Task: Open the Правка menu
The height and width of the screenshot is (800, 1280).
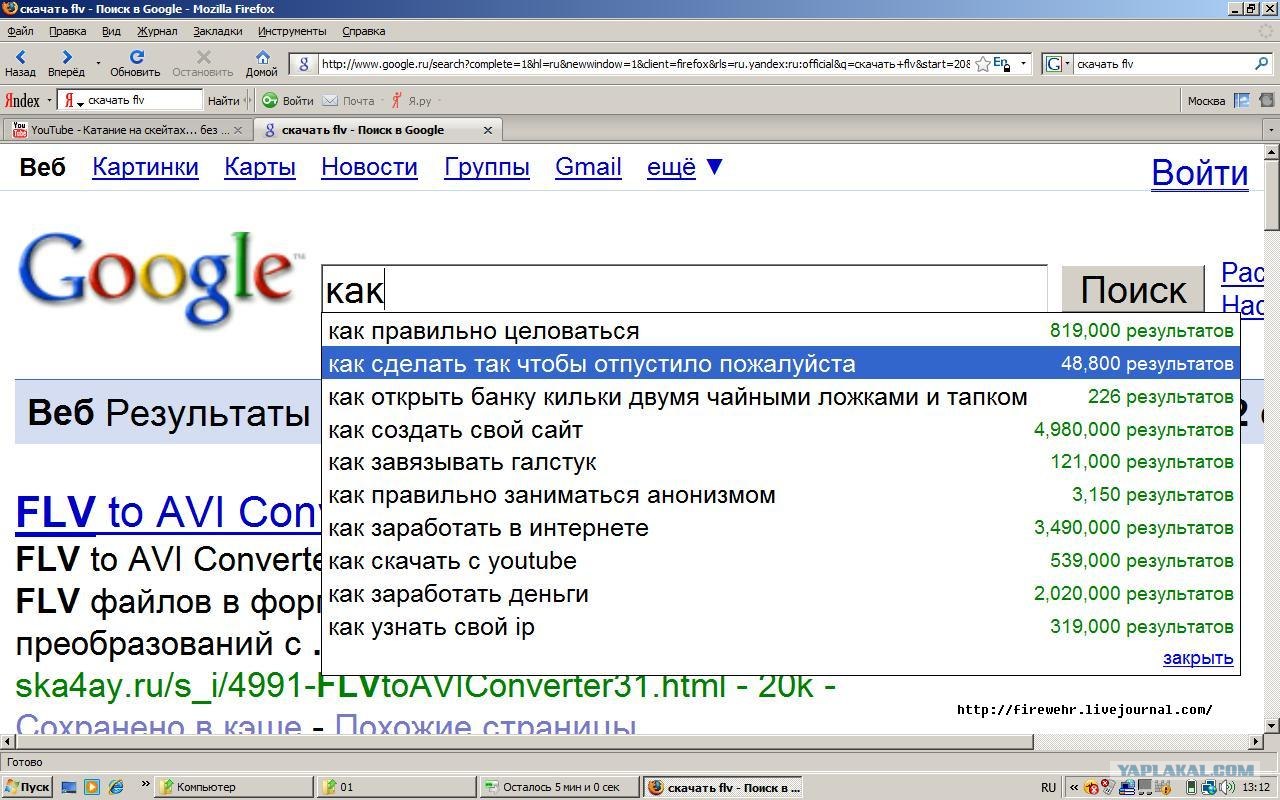Action: (x=67, y=31)
